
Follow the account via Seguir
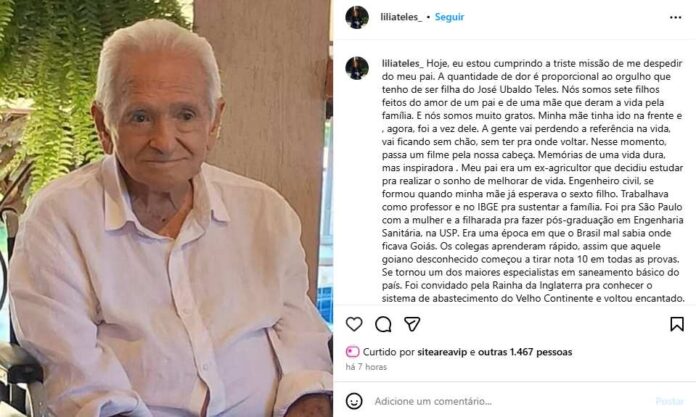pos(449,17)
